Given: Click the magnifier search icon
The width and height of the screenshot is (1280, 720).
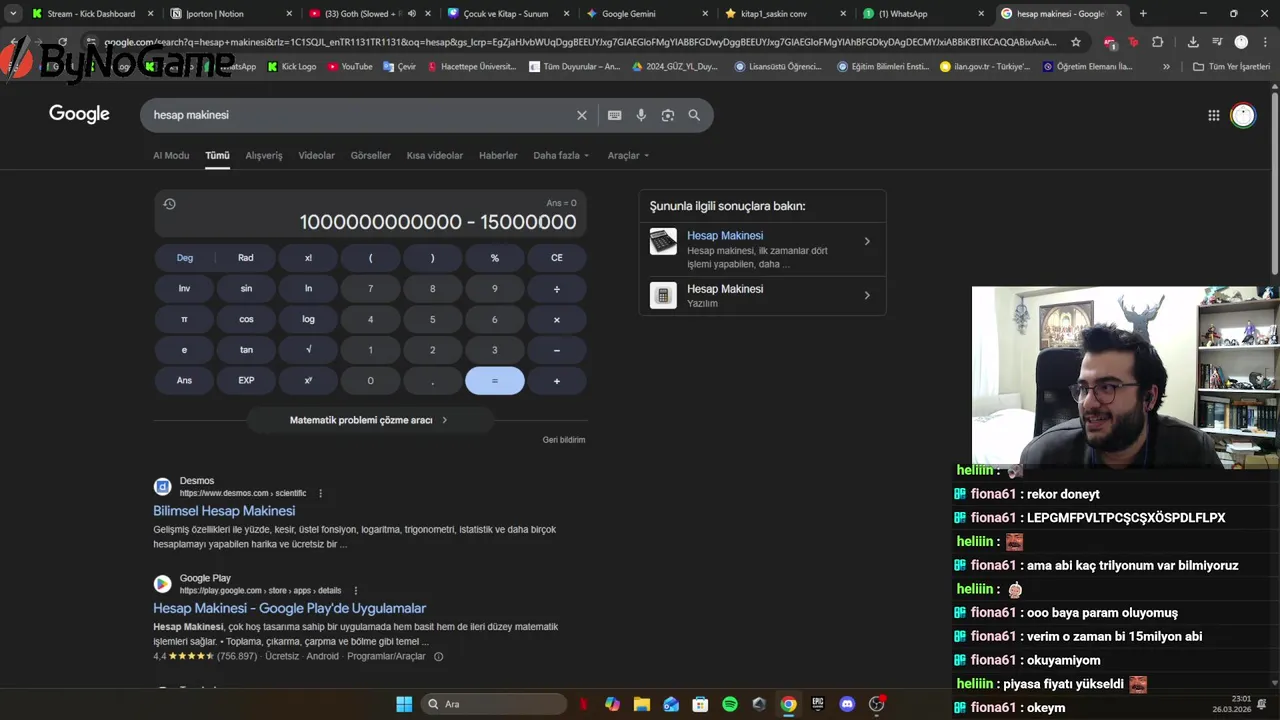Looking at the screenshot, I should tap(694, 115).
